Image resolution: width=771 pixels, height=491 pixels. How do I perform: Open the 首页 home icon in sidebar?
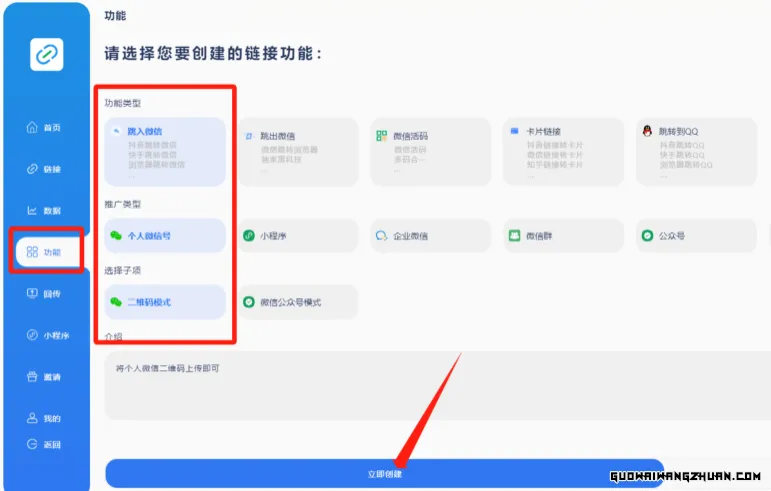[x=32, y=127]
